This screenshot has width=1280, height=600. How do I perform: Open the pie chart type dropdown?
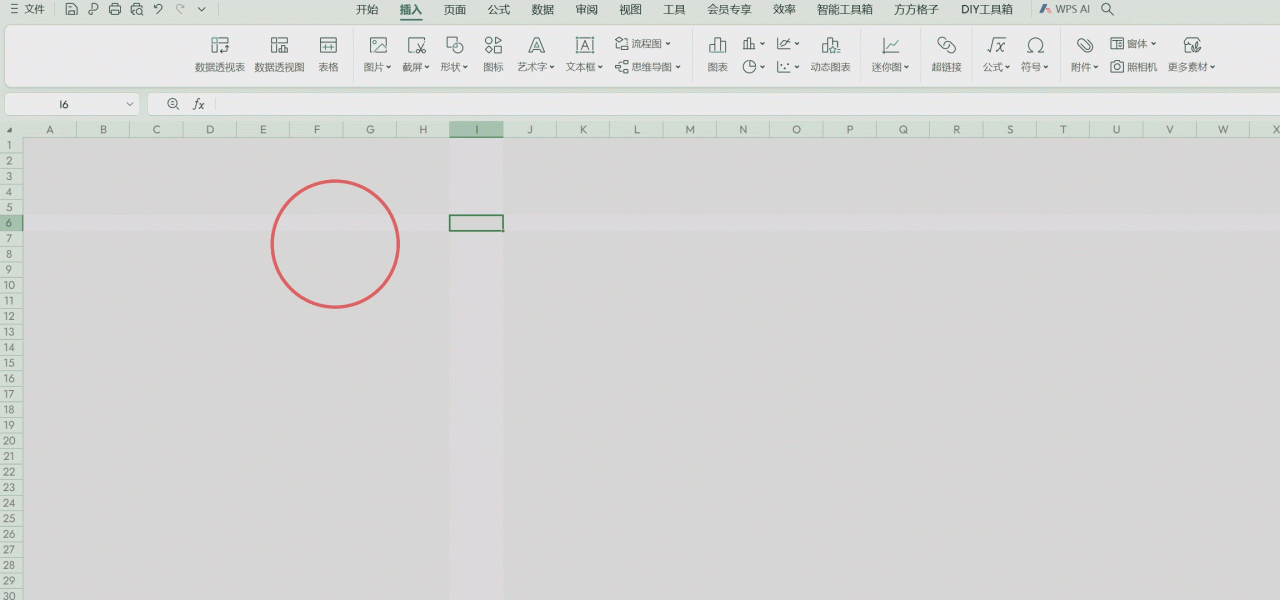point(754,67)
